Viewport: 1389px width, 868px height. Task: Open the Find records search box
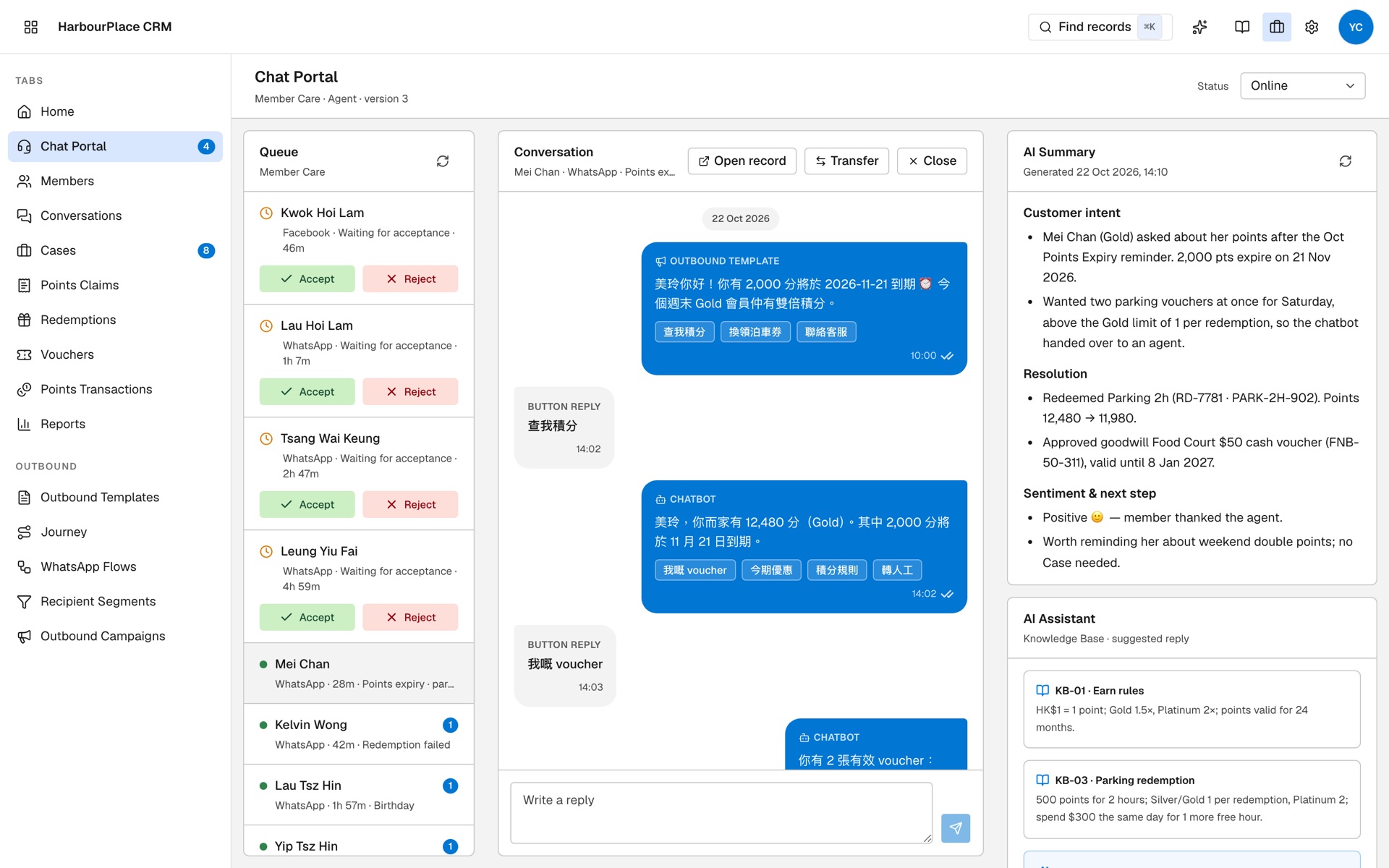coord(1100,27)
